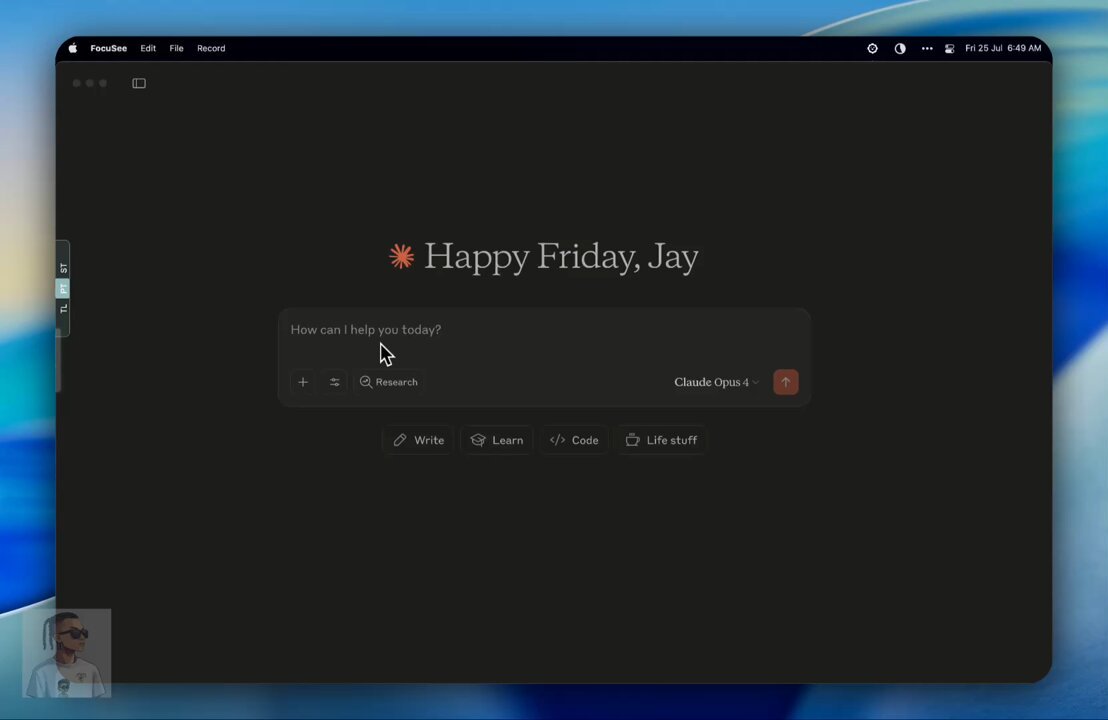The image size is (1108, 720).
Task: Send message with the orange arrow button
Action: 786,382
